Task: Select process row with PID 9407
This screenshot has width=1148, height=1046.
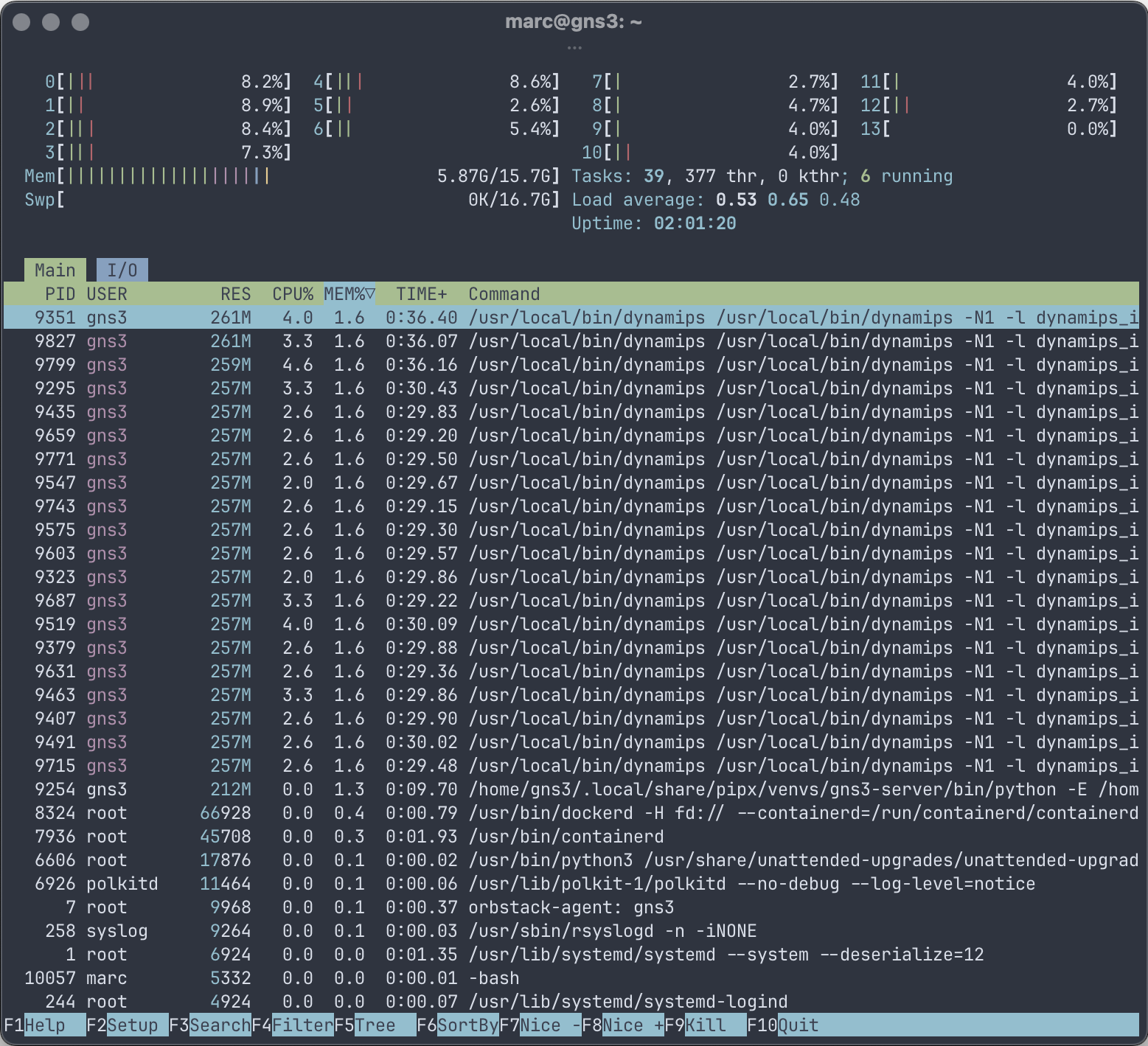Action: coord(571,718)
